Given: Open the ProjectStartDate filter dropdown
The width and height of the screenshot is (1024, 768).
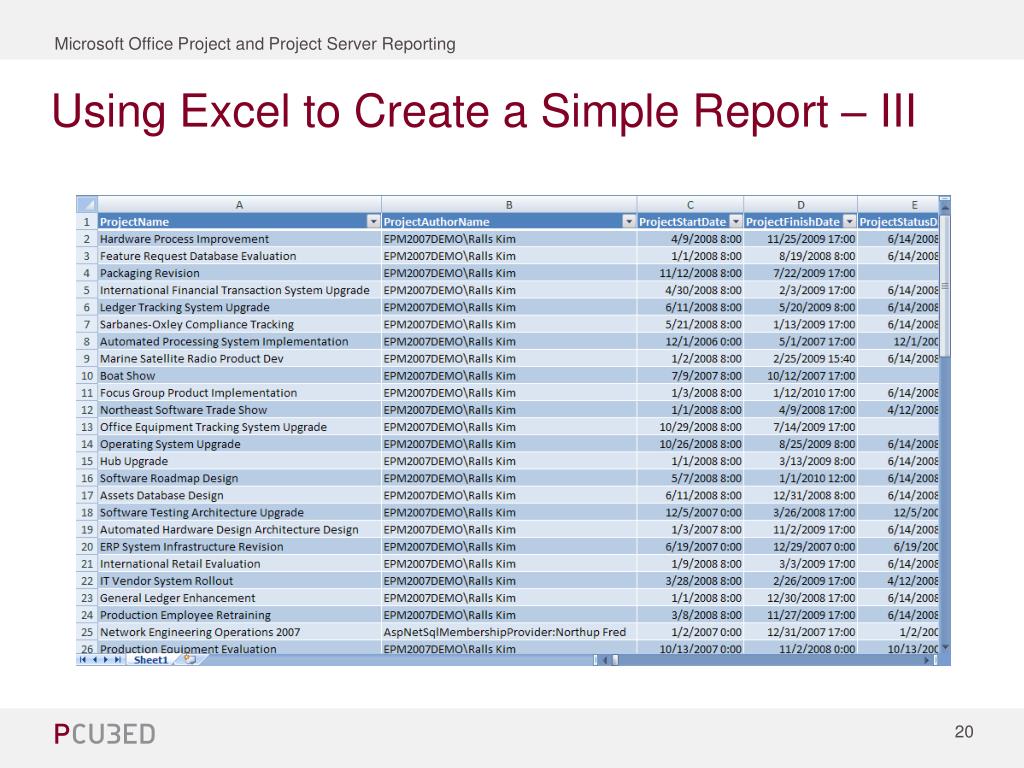Looking at the screenshot, I should click(736, 222).
